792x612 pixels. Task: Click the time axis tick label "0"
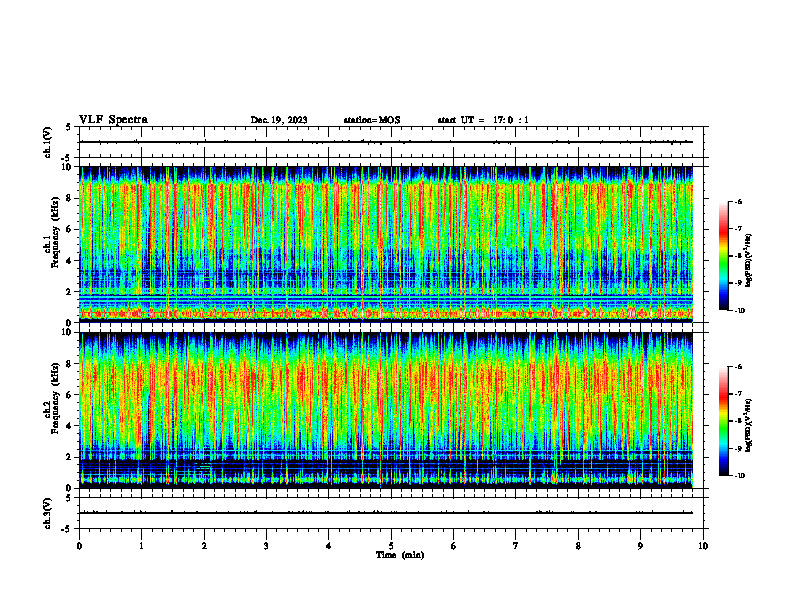tap(79, 546)
